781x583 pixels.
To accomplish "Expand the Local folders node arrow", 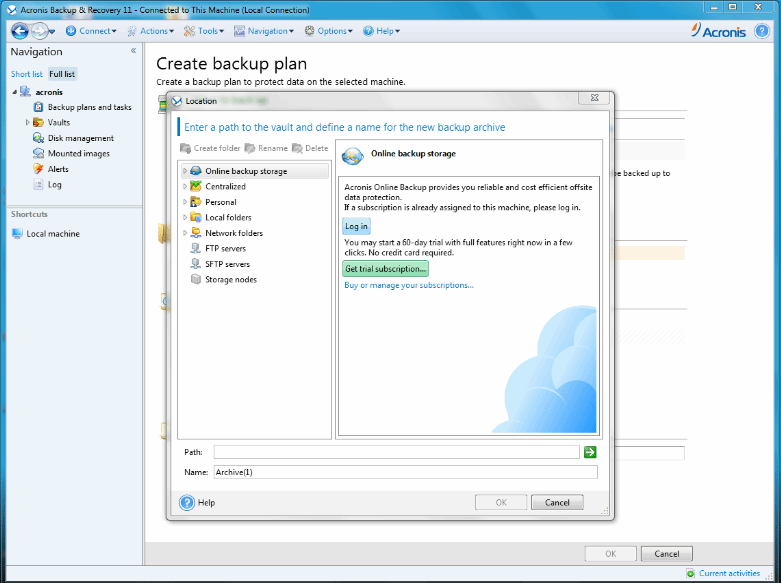I will point(185,217).
